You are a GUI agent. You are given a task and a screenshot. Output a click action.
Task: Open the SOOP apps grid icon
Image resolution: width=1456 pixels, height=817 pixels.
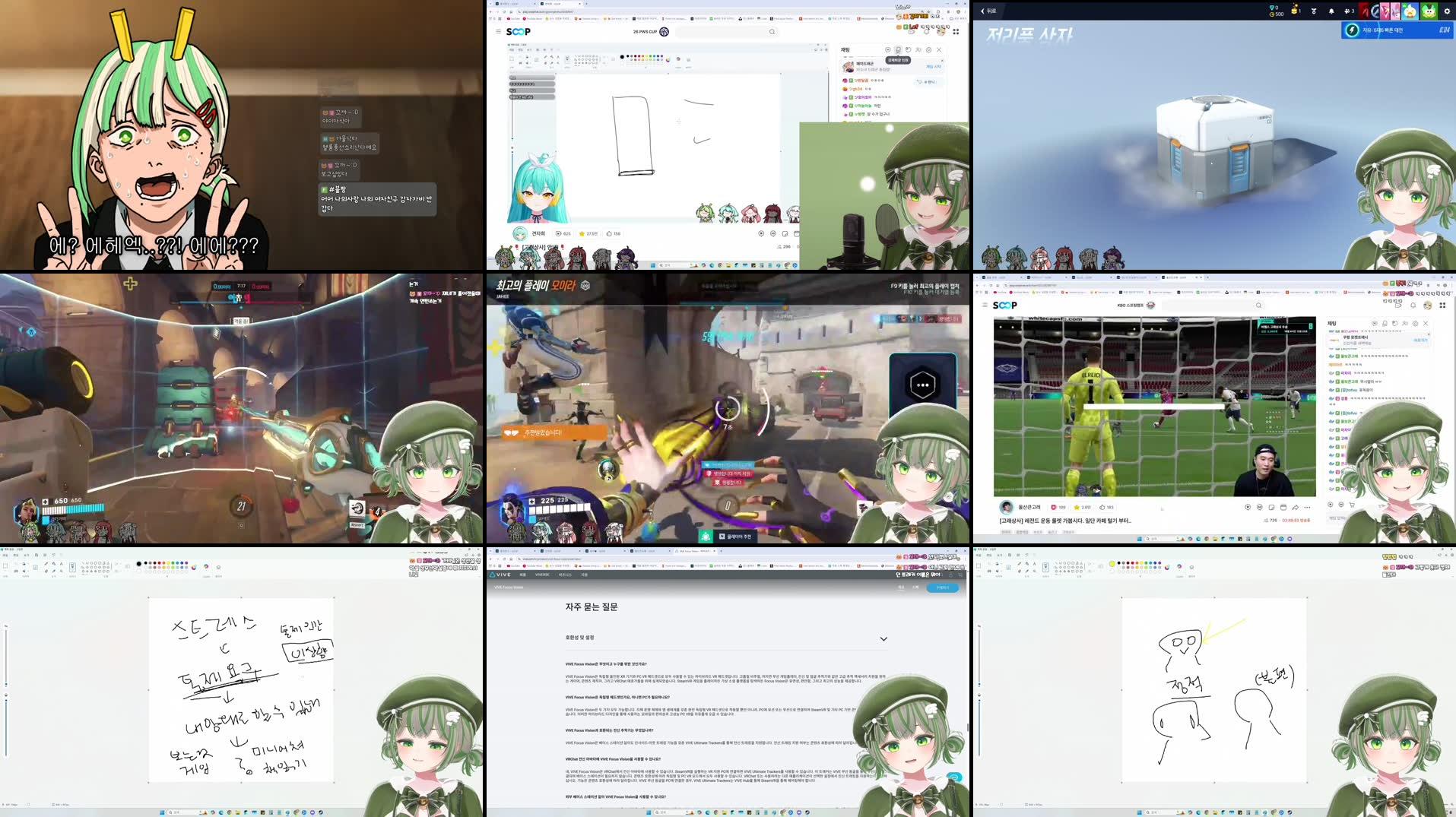pos(956,32)
